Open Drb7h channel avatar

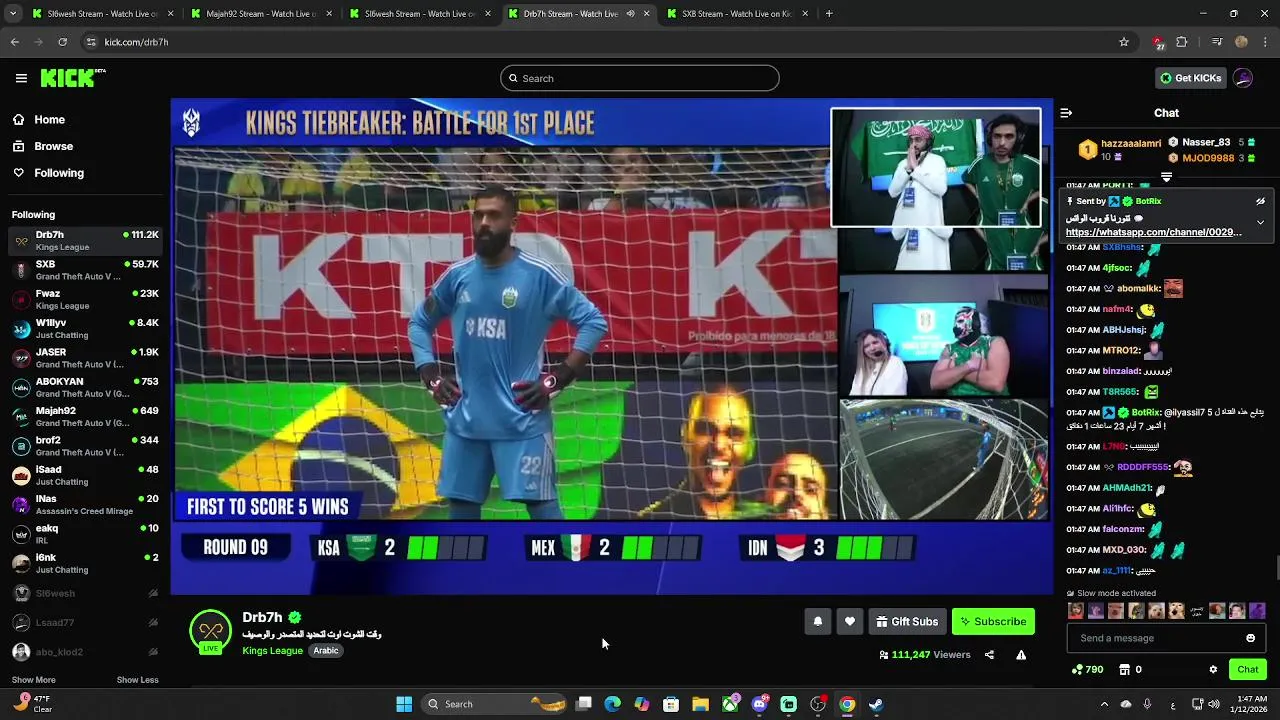coord(210,631)
